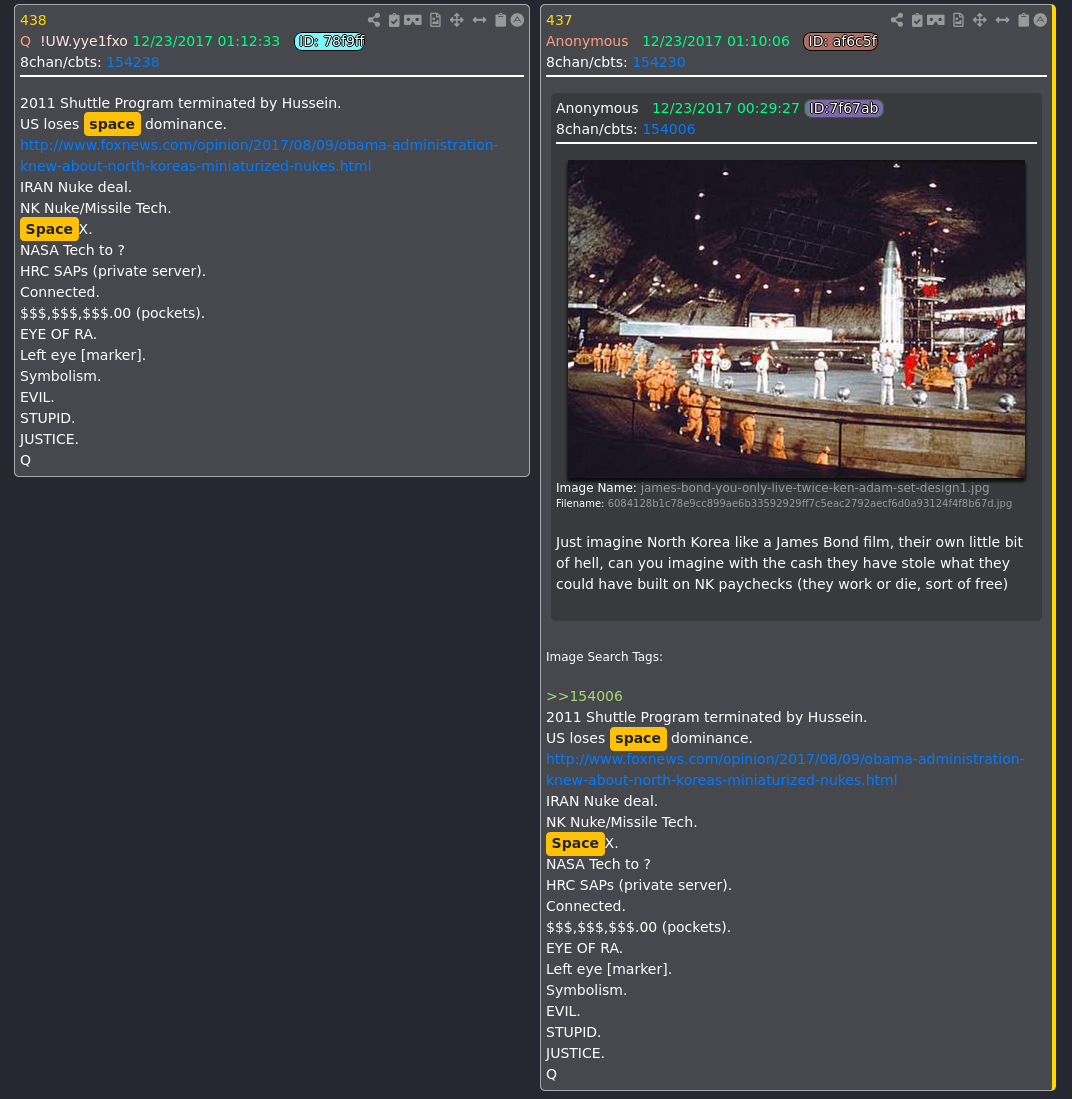Share post 438 via share icon
The height and width of the screenshot is (1099, 1072).
pyautogui.click(x=374, y=20)
